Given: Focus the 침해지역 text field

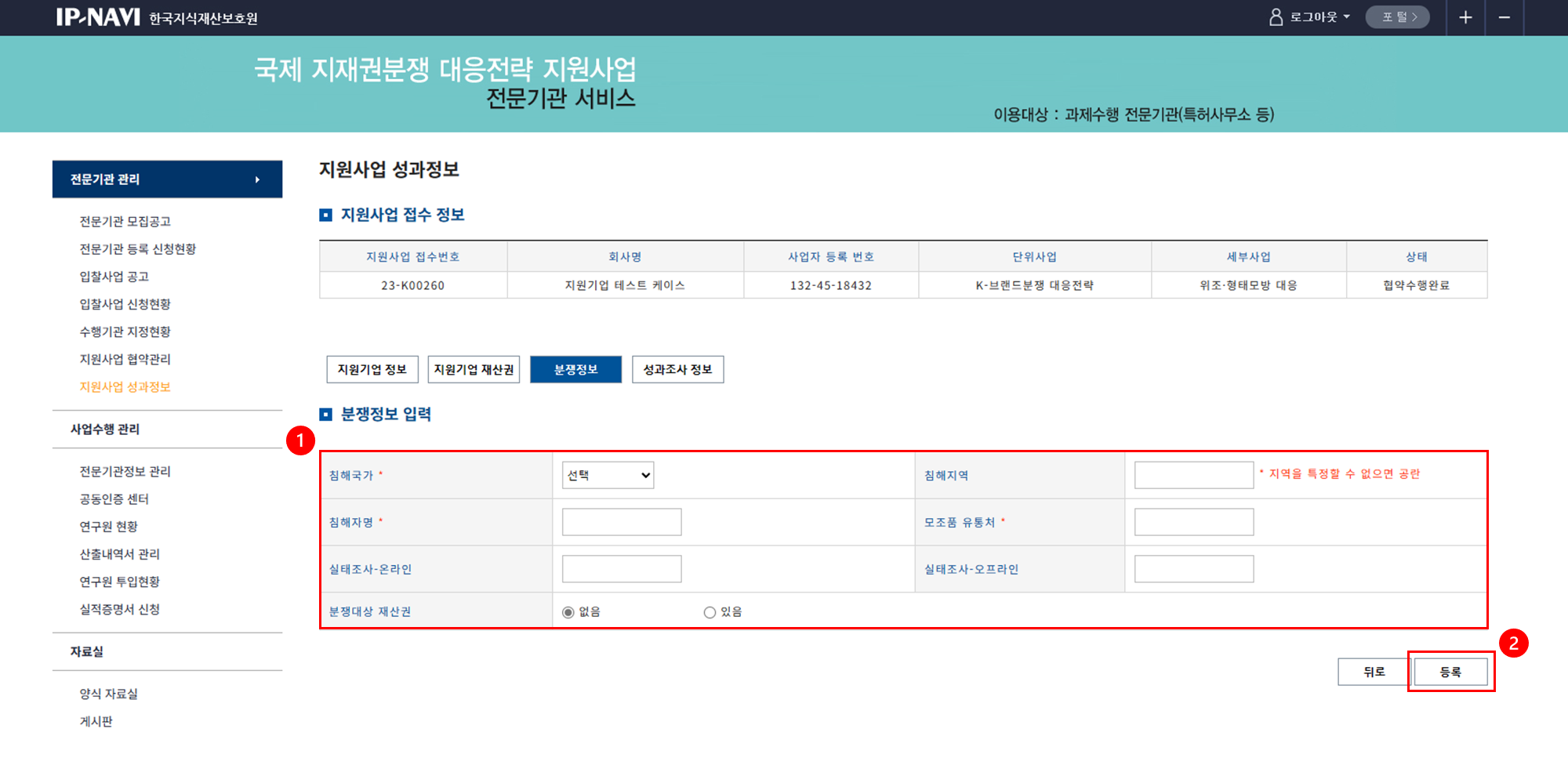Looking at the screenshot, I should pyautogui.click(x=1193, y=475).
